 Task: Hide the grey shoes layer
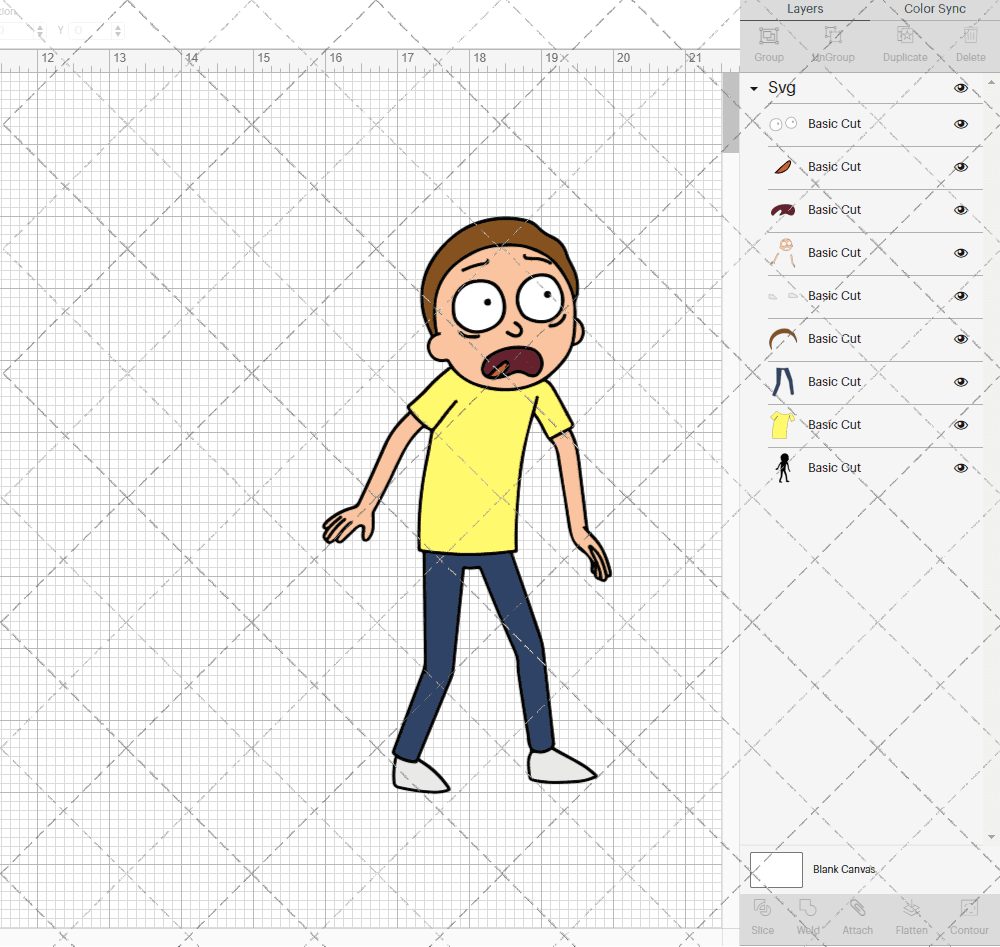pos(960,296)
